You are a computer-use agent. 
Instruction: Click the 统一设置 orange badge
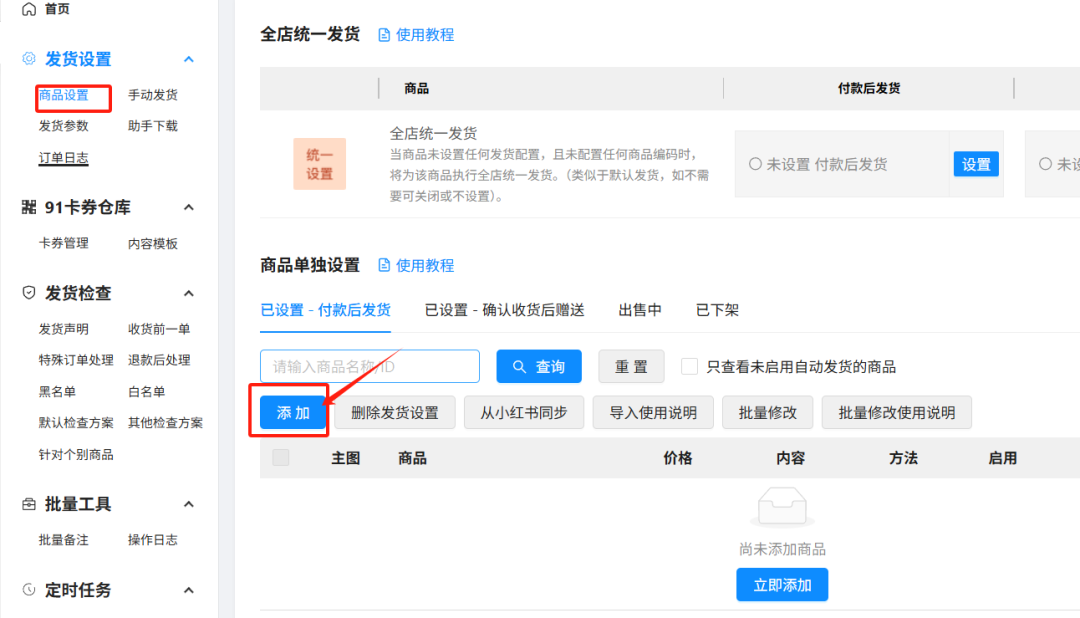pos(320,164)
